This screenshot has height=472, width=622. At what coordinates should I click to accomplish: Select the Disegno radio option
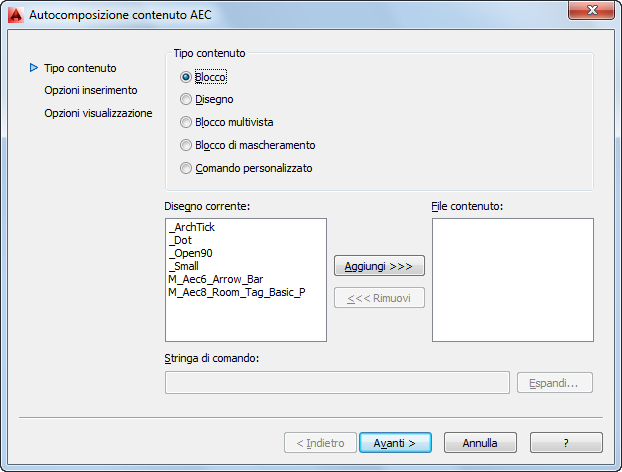point(186,99)
